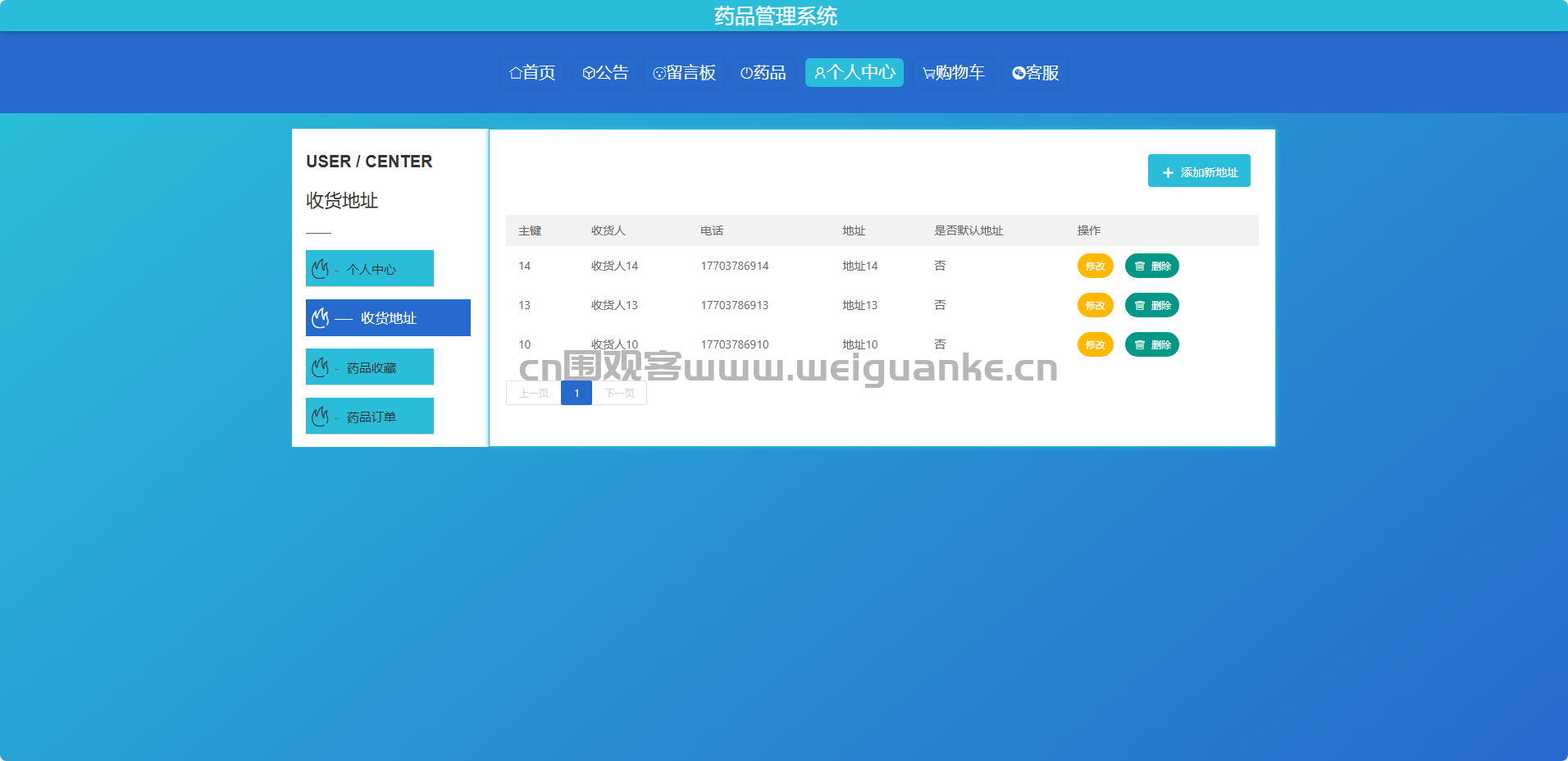Click the smiley icon beside 留言板

659,73
